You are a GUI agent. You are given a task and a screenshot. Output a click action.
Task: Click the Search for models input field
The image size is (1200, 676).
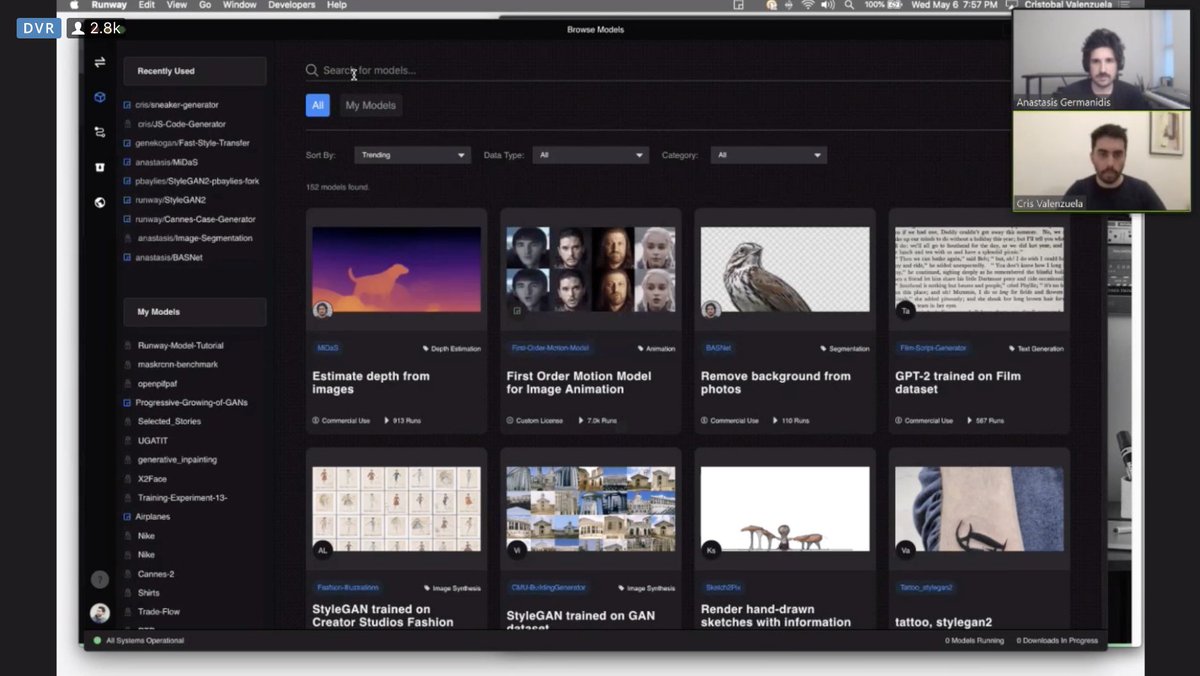[x=660, y=71]
